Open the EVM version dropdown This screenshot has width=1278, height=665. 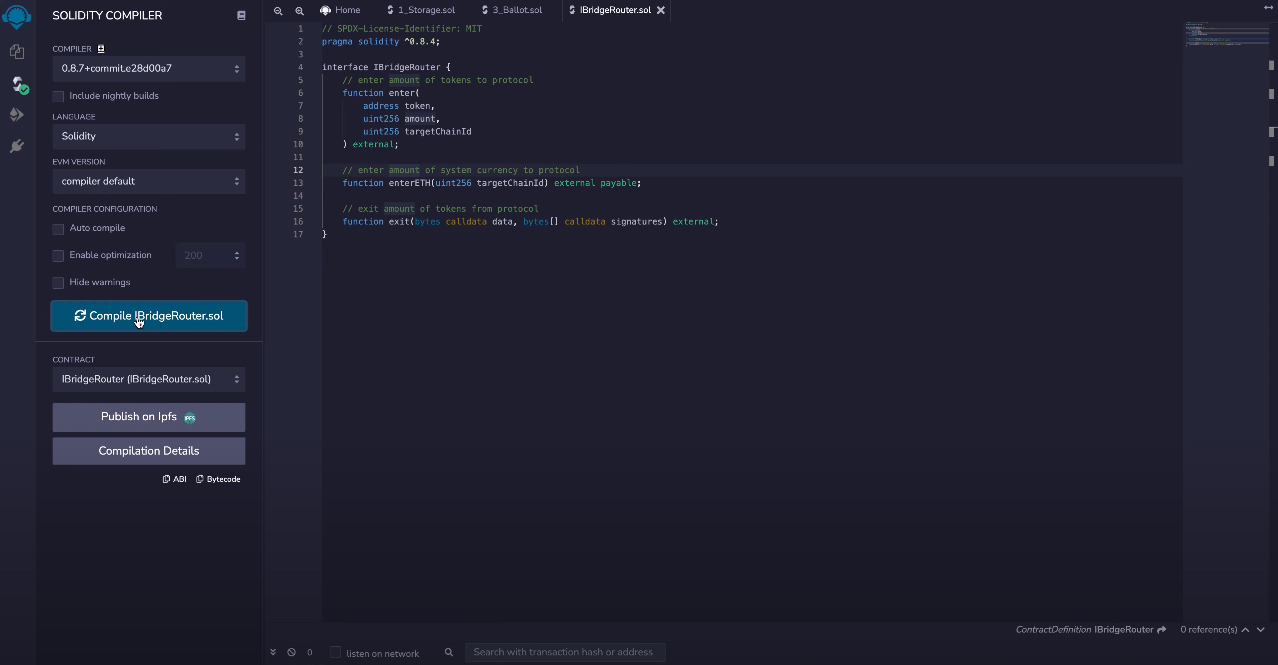(x=149, y=181)
